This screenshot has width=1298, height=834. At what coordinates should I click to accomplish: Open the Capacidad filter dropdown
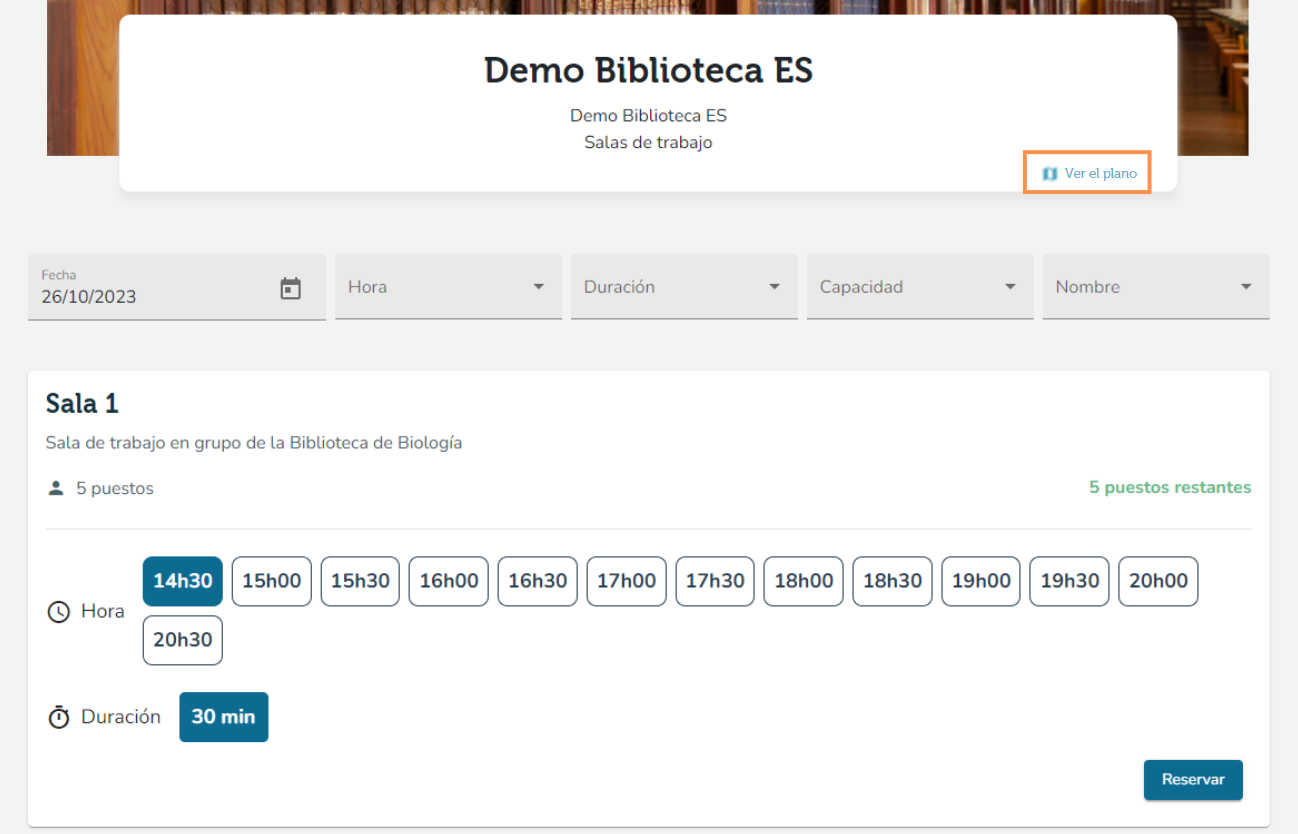click(920, 287)
